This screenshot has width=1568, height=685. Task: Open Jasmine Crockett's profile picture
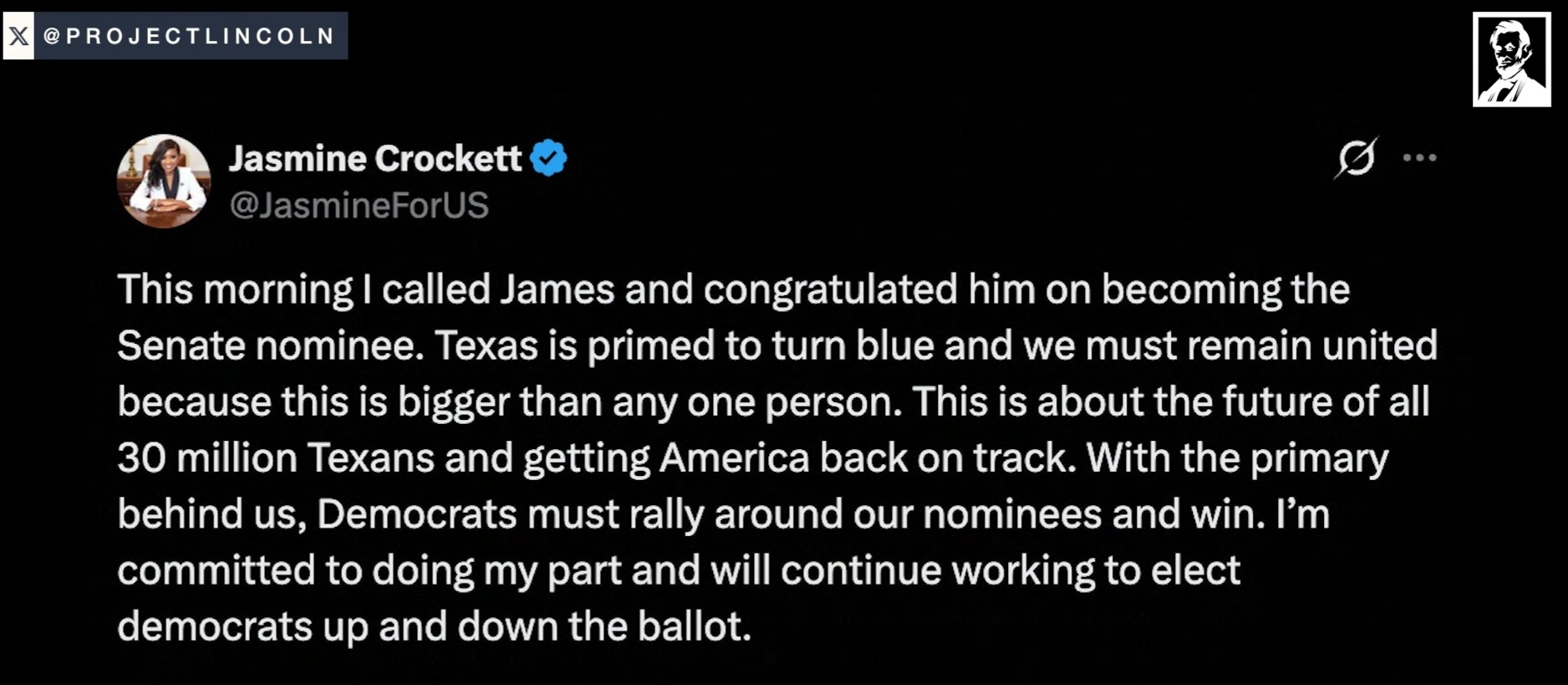(164, 181)
